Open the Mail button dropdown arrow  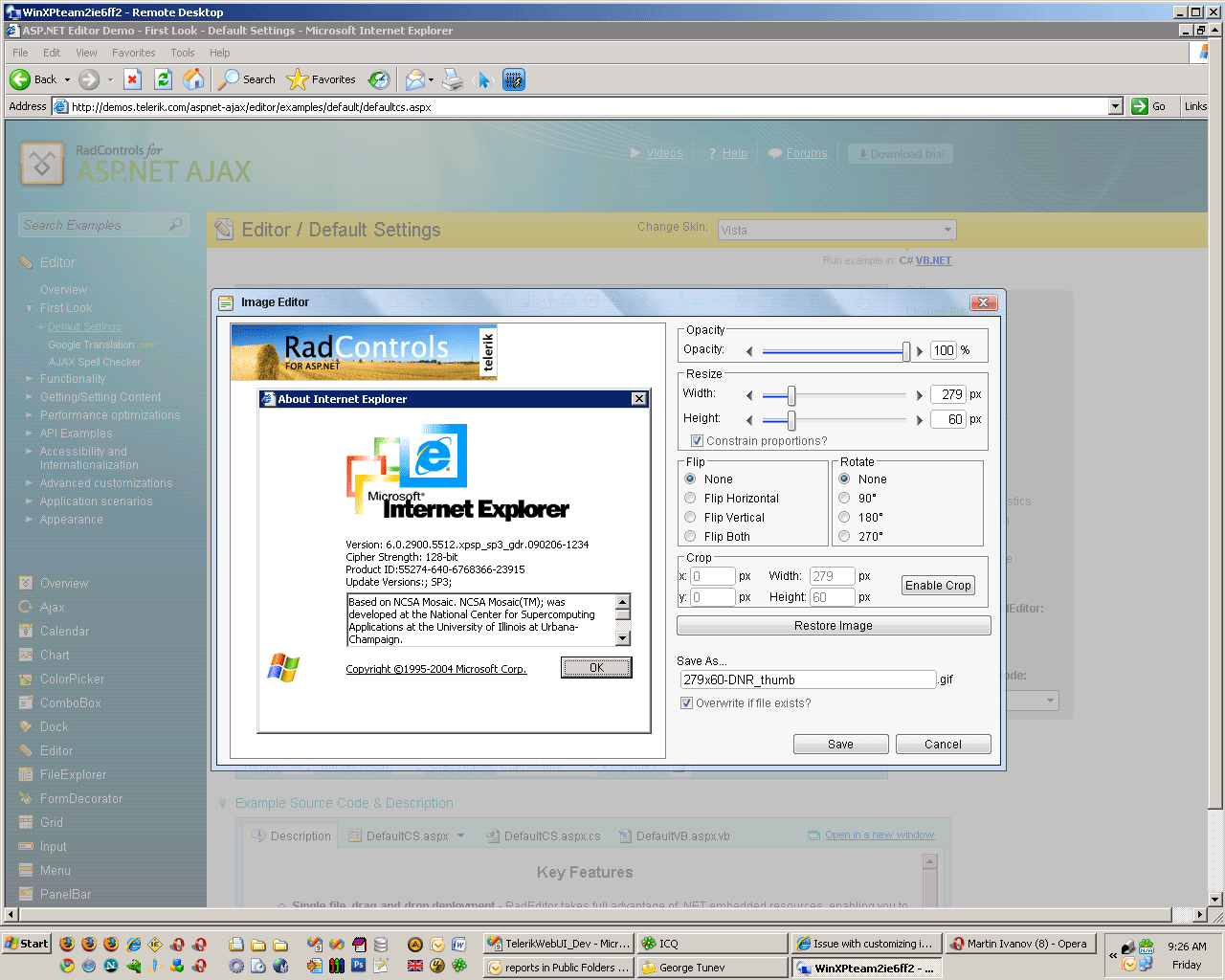(x=432, y=79)
